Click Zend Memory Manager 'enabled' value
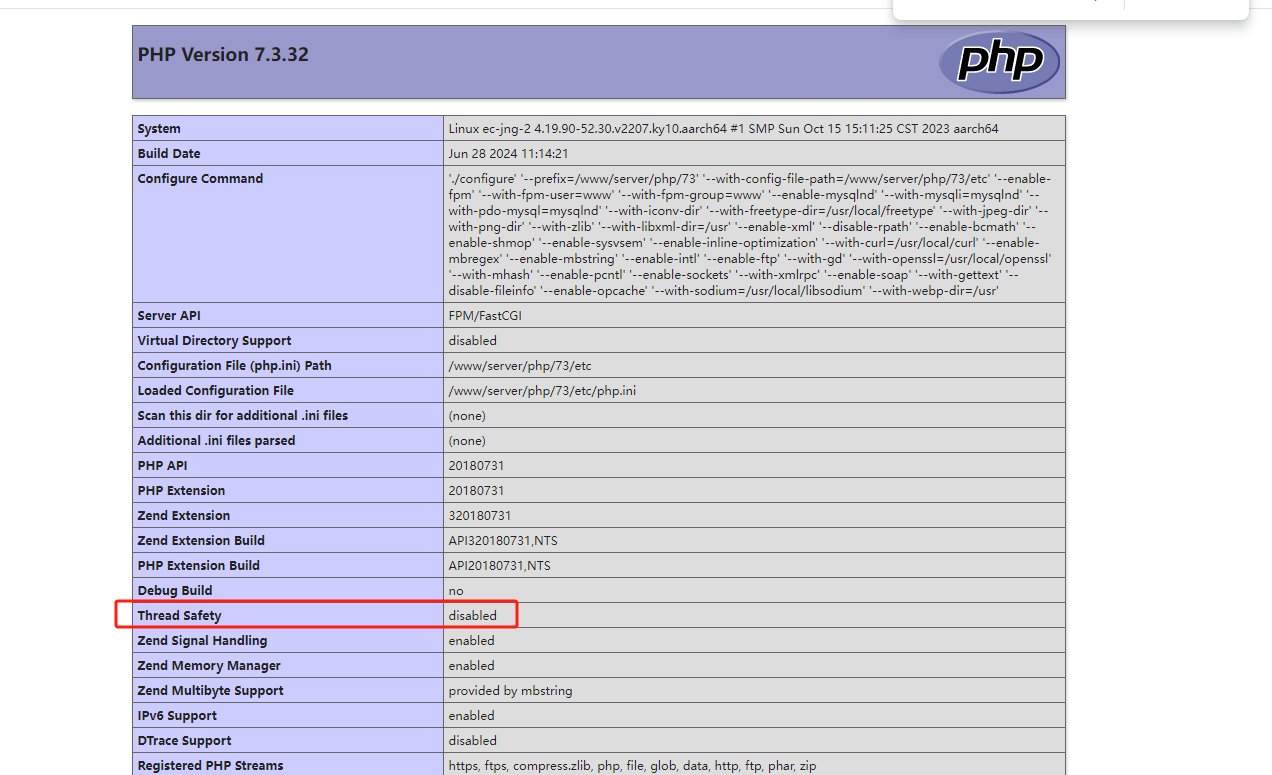The height and width of the screenshot is (775, 1272). point(472,666)
